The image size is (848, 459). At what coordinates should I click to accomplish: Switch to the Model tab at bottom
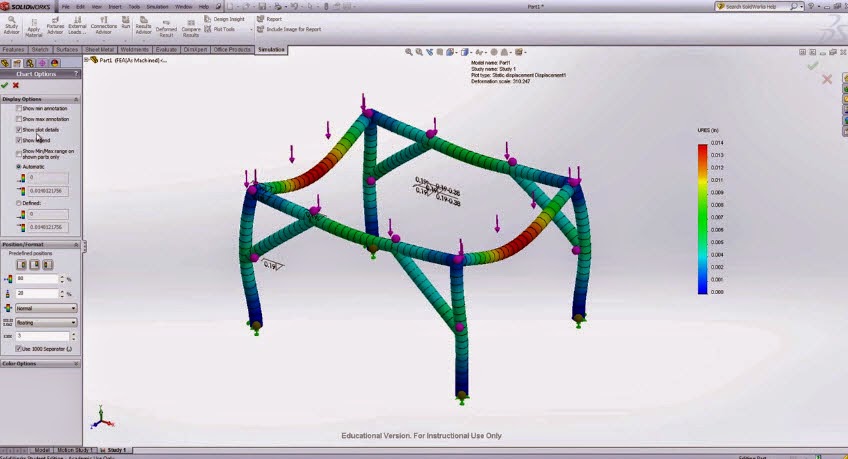(x=42, y=450)
